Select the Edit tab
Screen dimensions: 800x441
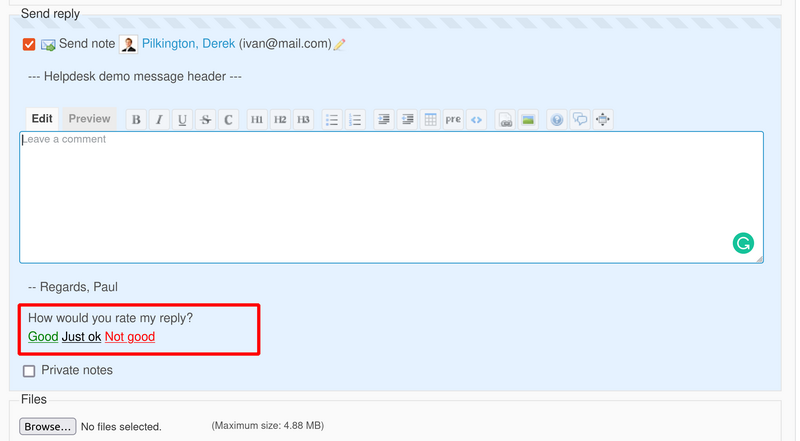41,119
